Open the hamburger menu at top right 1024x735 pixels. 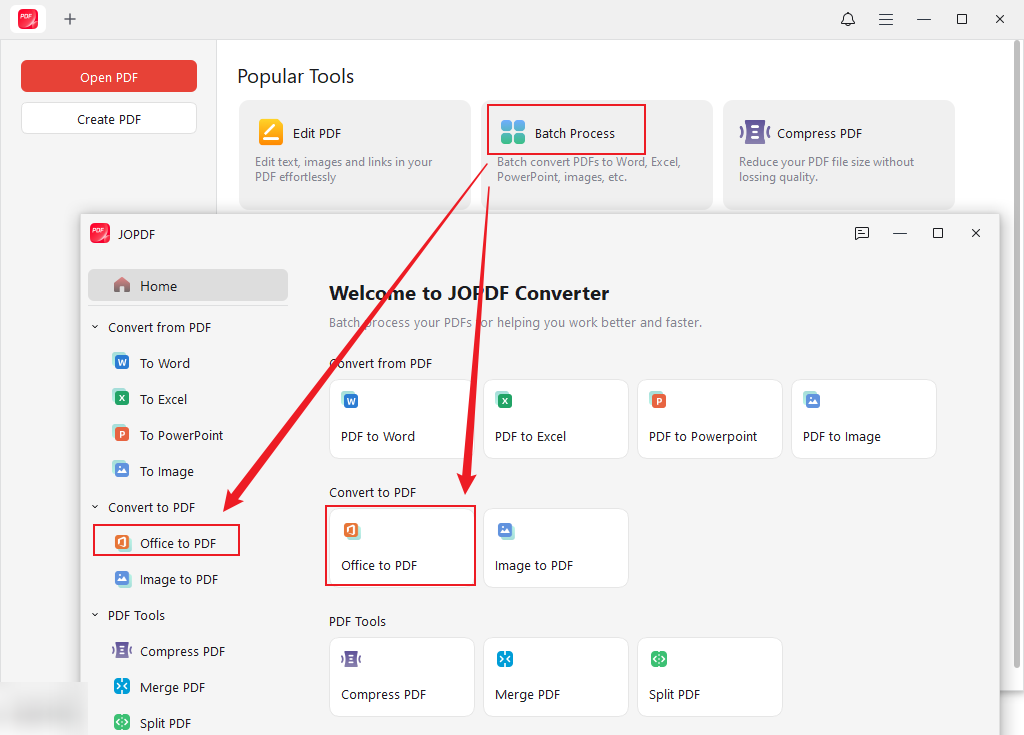pyautogui.click(x=886, y=19)
